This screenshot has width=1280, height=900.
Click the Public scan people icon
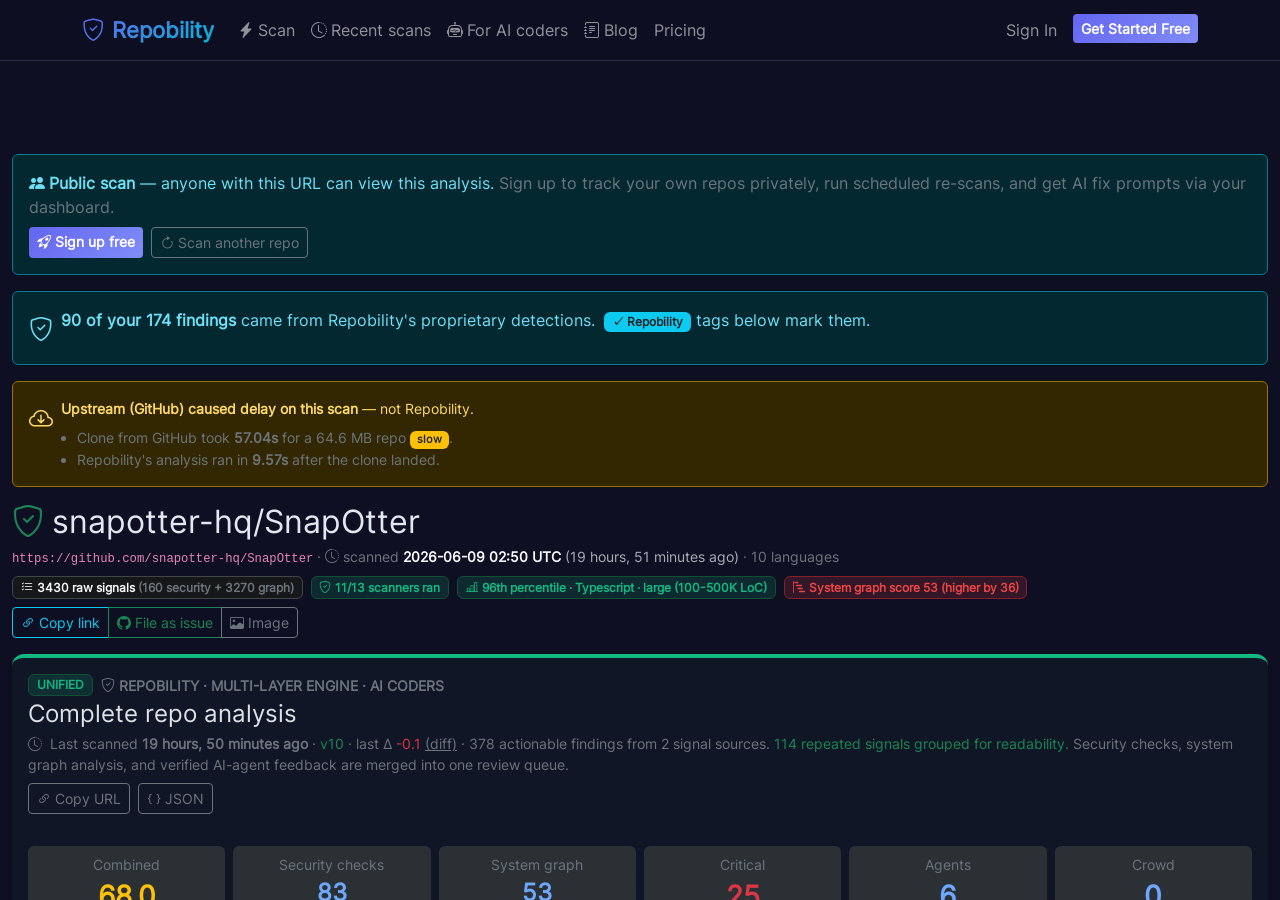tap(37, 183)
